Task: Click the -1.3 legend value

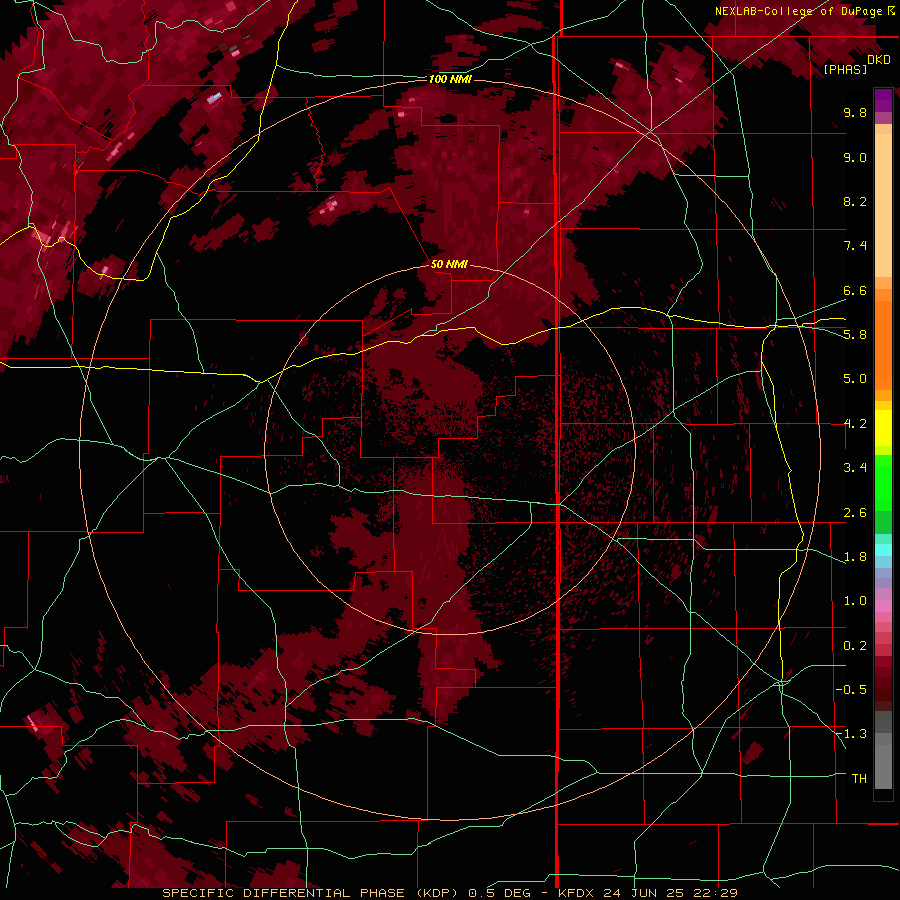Action: pos(851,734)
